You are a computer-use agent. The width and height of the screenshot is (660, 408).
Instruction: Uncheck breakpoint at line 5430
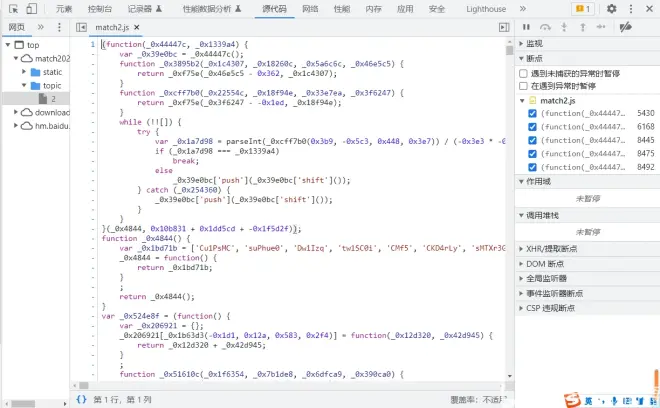[532, 114]
